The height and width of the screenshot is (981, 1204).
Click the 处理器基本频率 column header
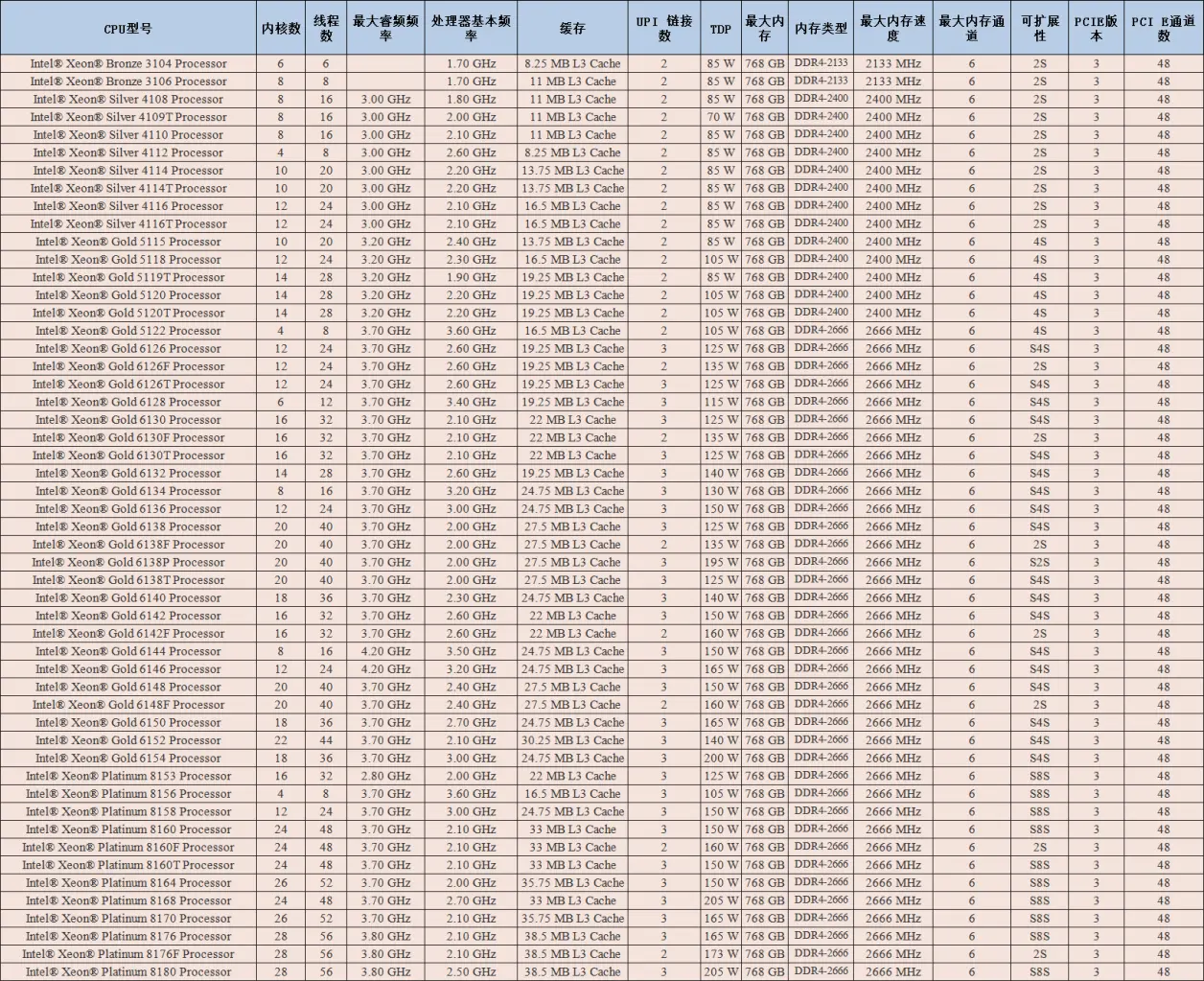tap(471, 28)
